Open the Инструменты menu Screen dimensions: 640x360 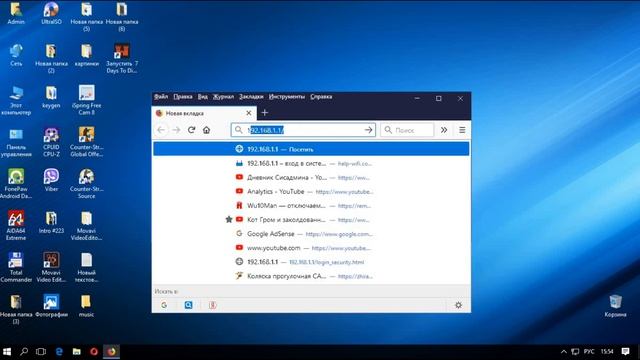click(x=287, y=97)
